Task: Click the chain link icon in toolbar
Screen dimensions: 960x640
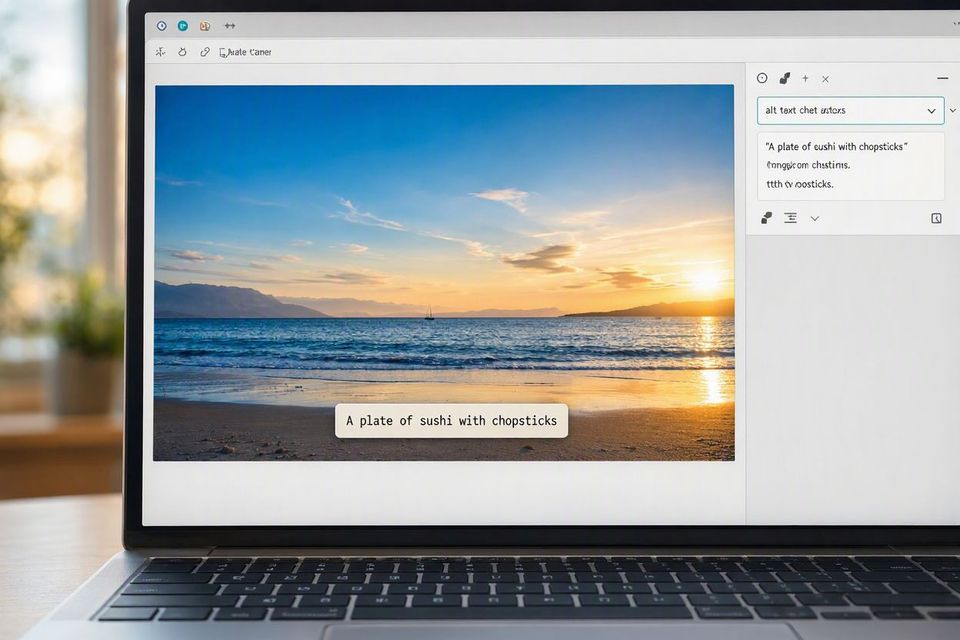Action: 204,52
